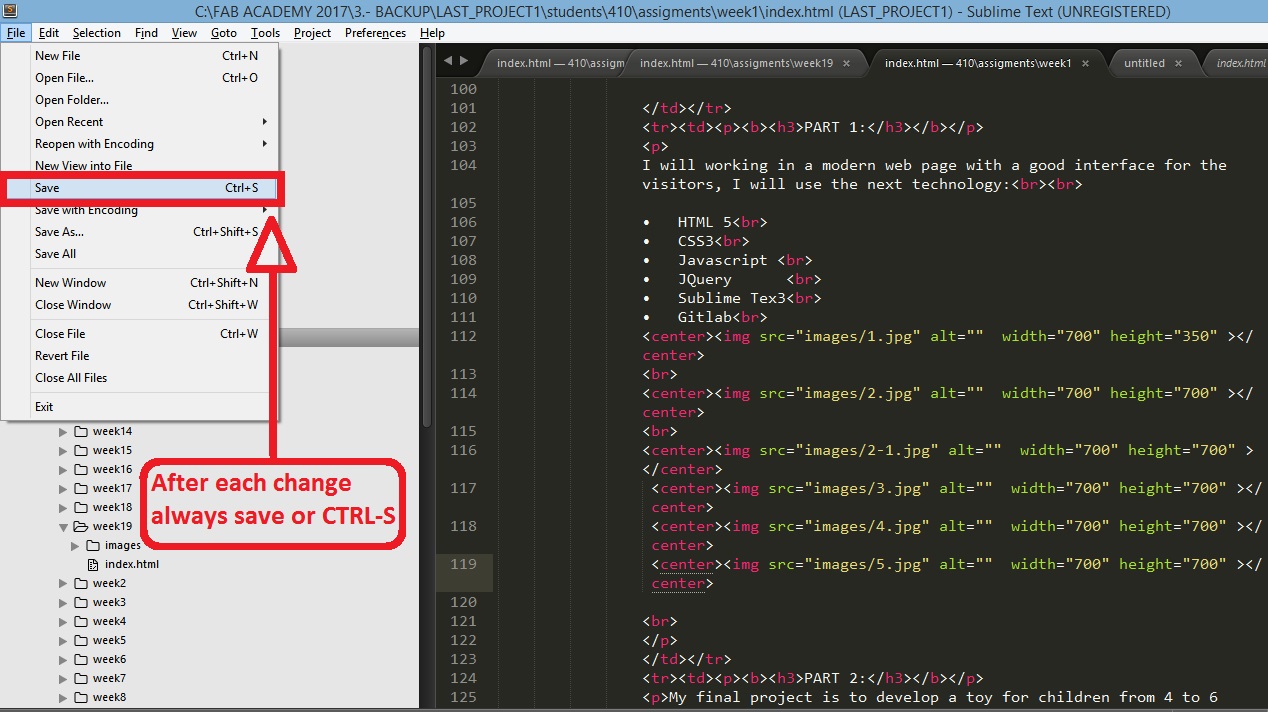Expand the Open Recent submenu
The height and width of the screenshot is (712, 1268).
pyautogui.click(x=140, y=122)
